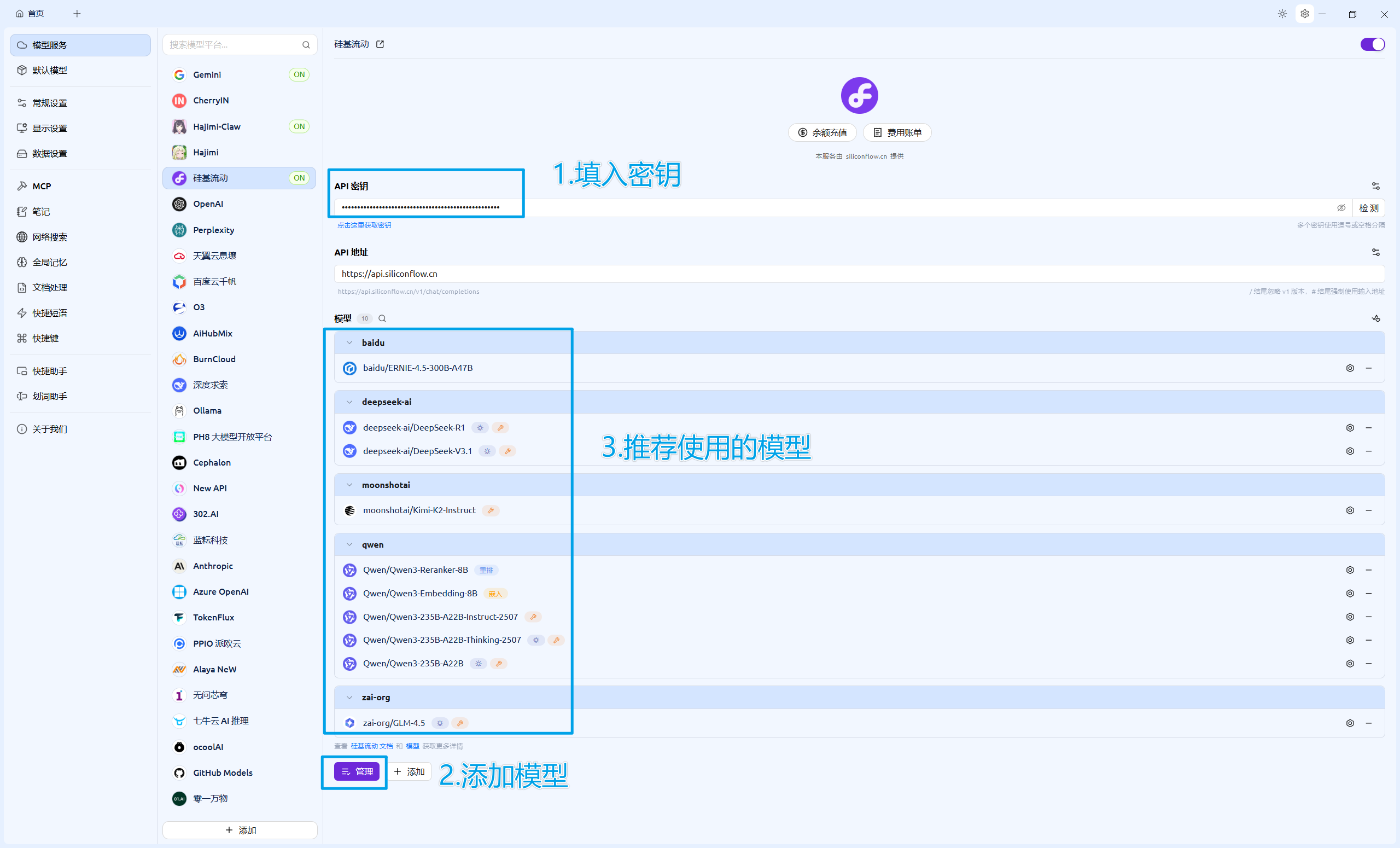Viewport: 1400px width, 848px height.
Task: Open API key settings sliders icon
Action: 1375,186
